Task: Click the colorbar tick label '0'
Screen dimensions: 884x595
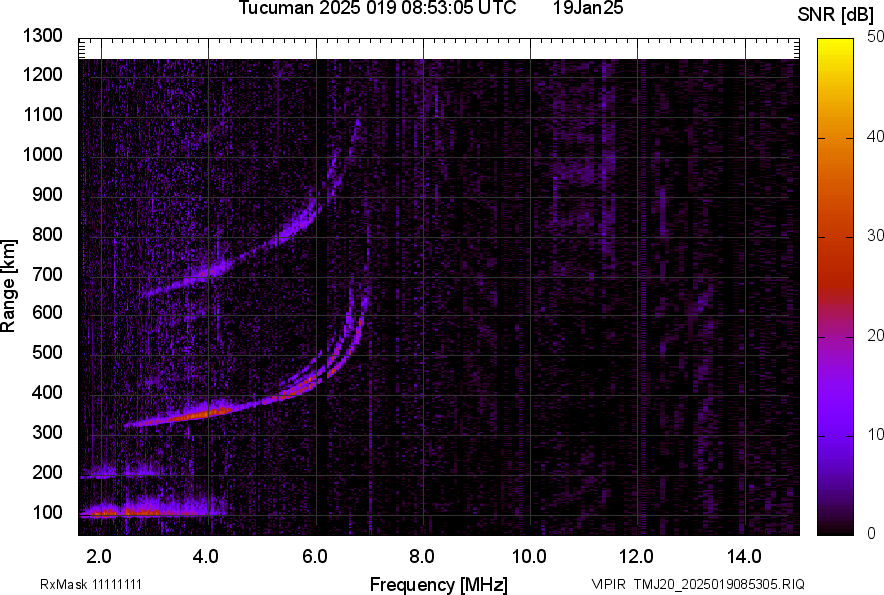Action: point(871,534)
